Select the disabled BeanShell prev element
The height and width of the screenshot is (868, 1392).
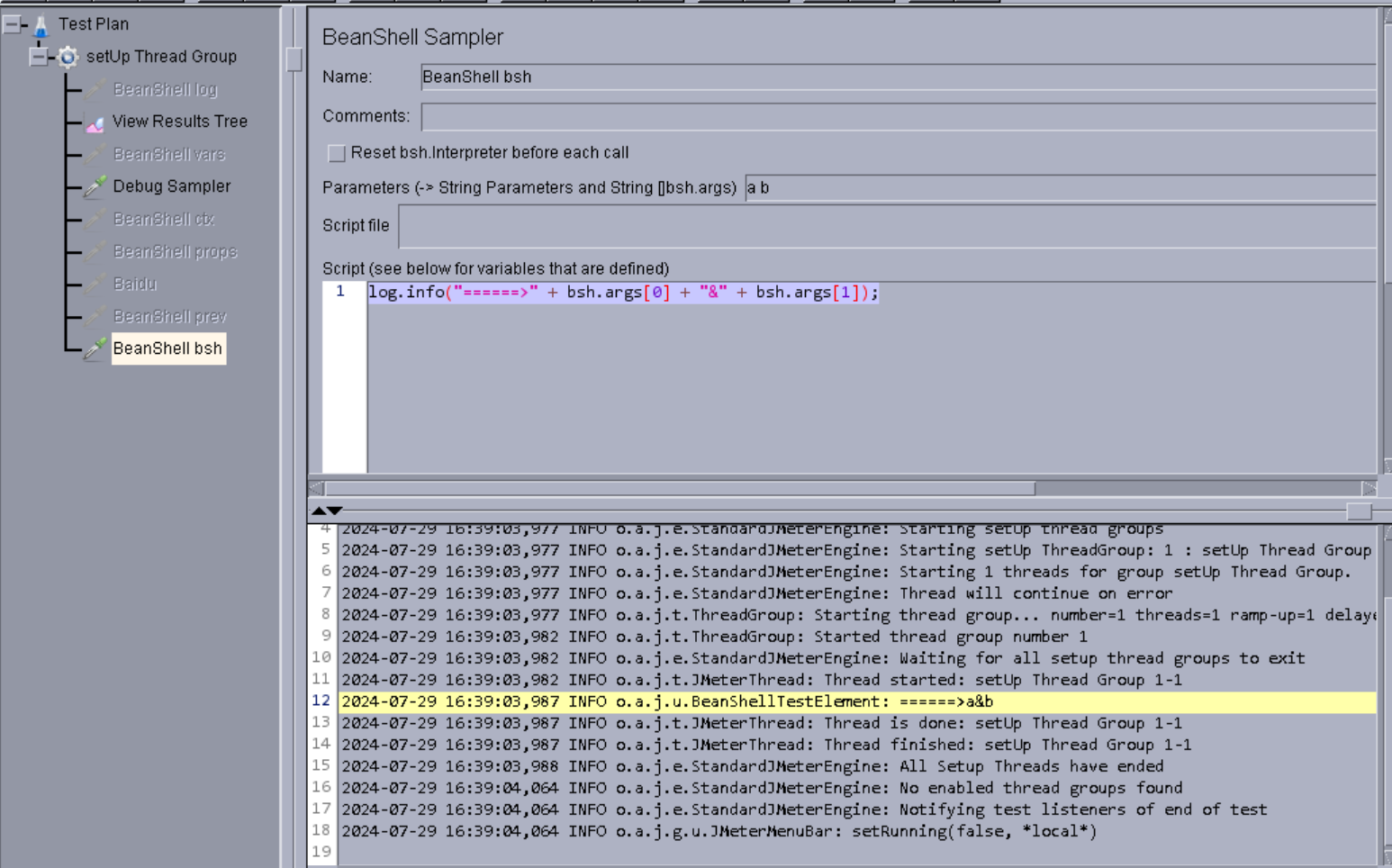[x=169, y=316]
